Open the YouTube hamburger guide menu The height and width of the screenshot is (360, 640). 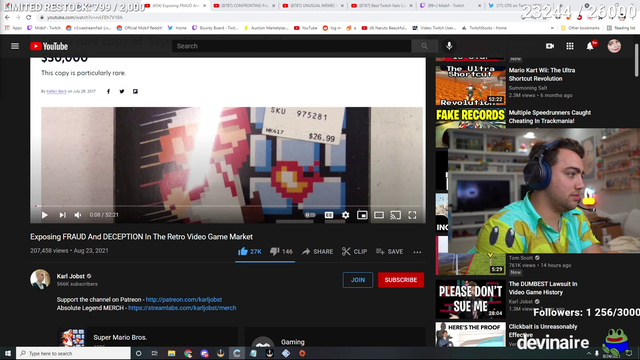click(x=15, y=46)
